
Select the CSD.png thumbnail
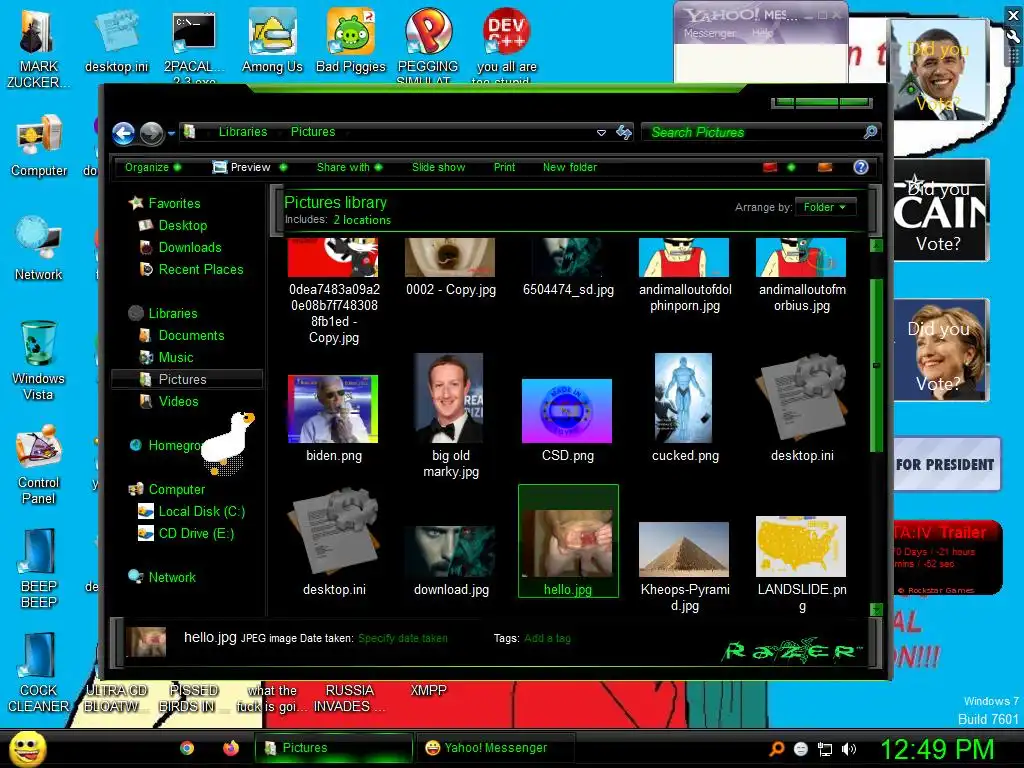pyautogui.click(x=567, y=411)
